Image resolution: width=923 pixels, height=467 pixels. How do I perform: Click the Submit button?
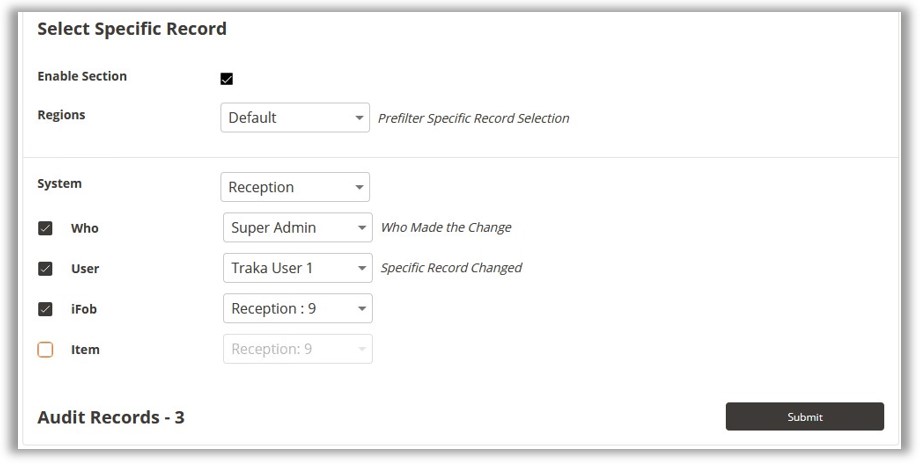pos(804,417)
